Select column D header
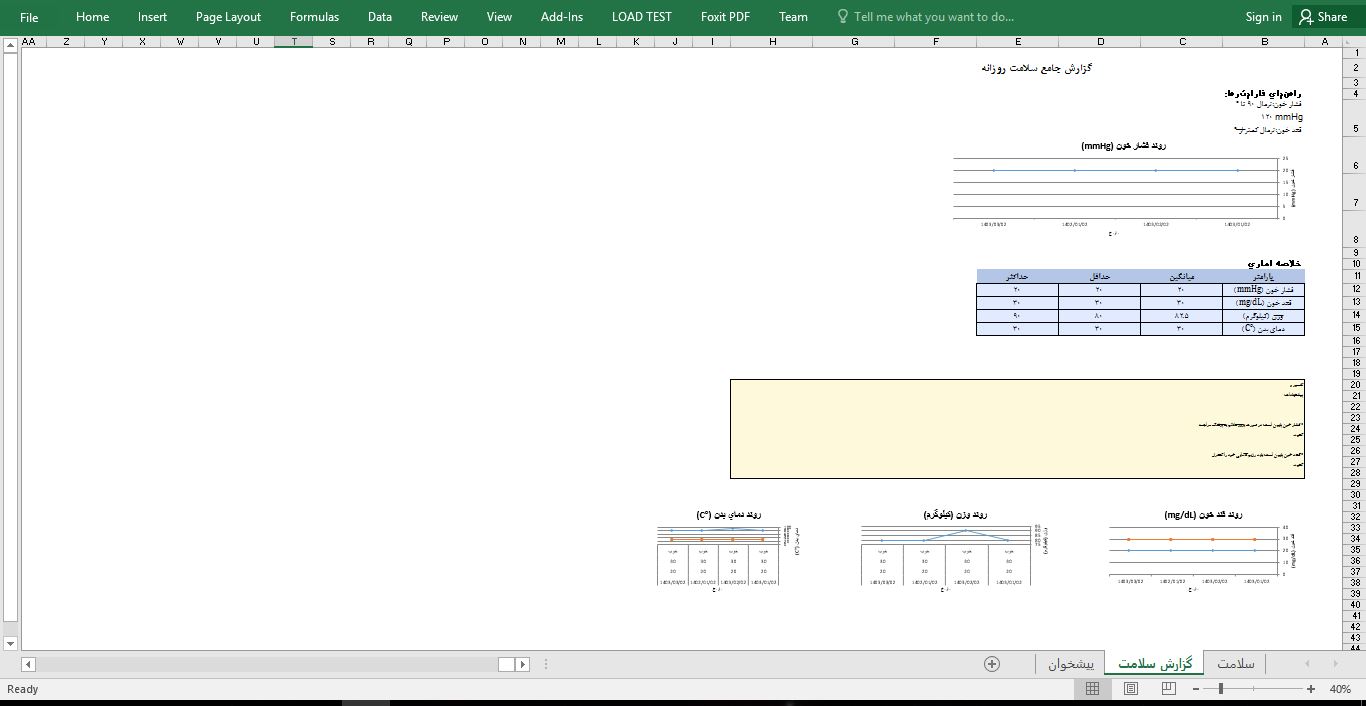The image size is (1366, 706). [x=1100, y=41]
